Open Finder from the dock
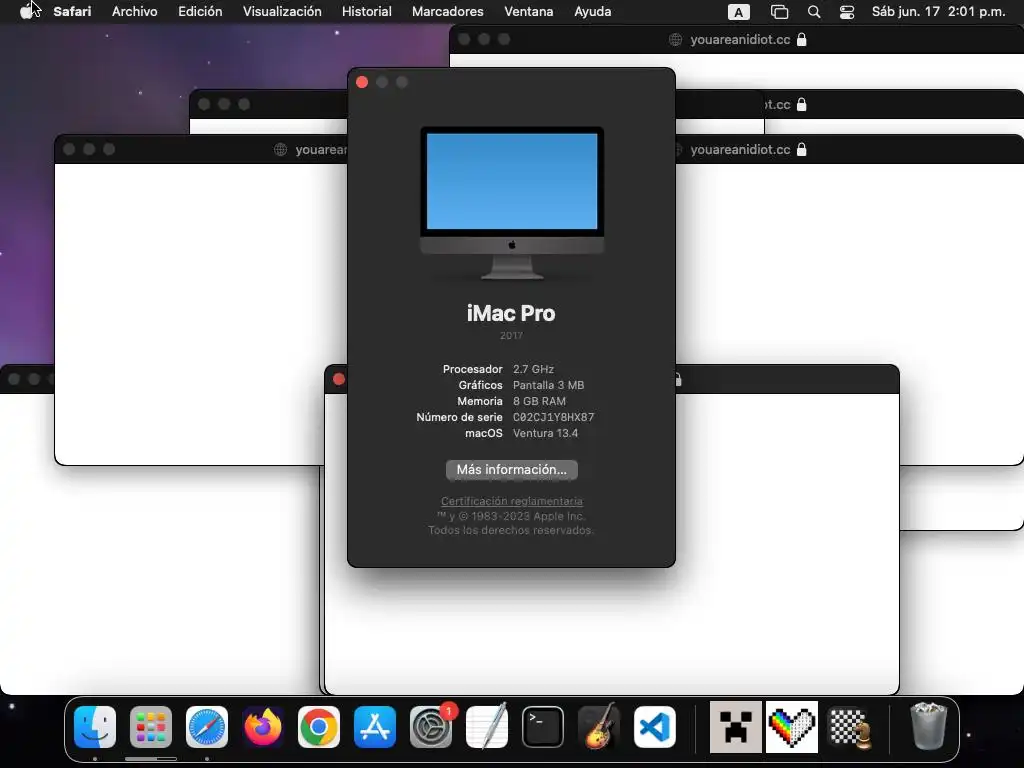The height and width of the screenshot is (768, 1024). click(x=95, y=727)
